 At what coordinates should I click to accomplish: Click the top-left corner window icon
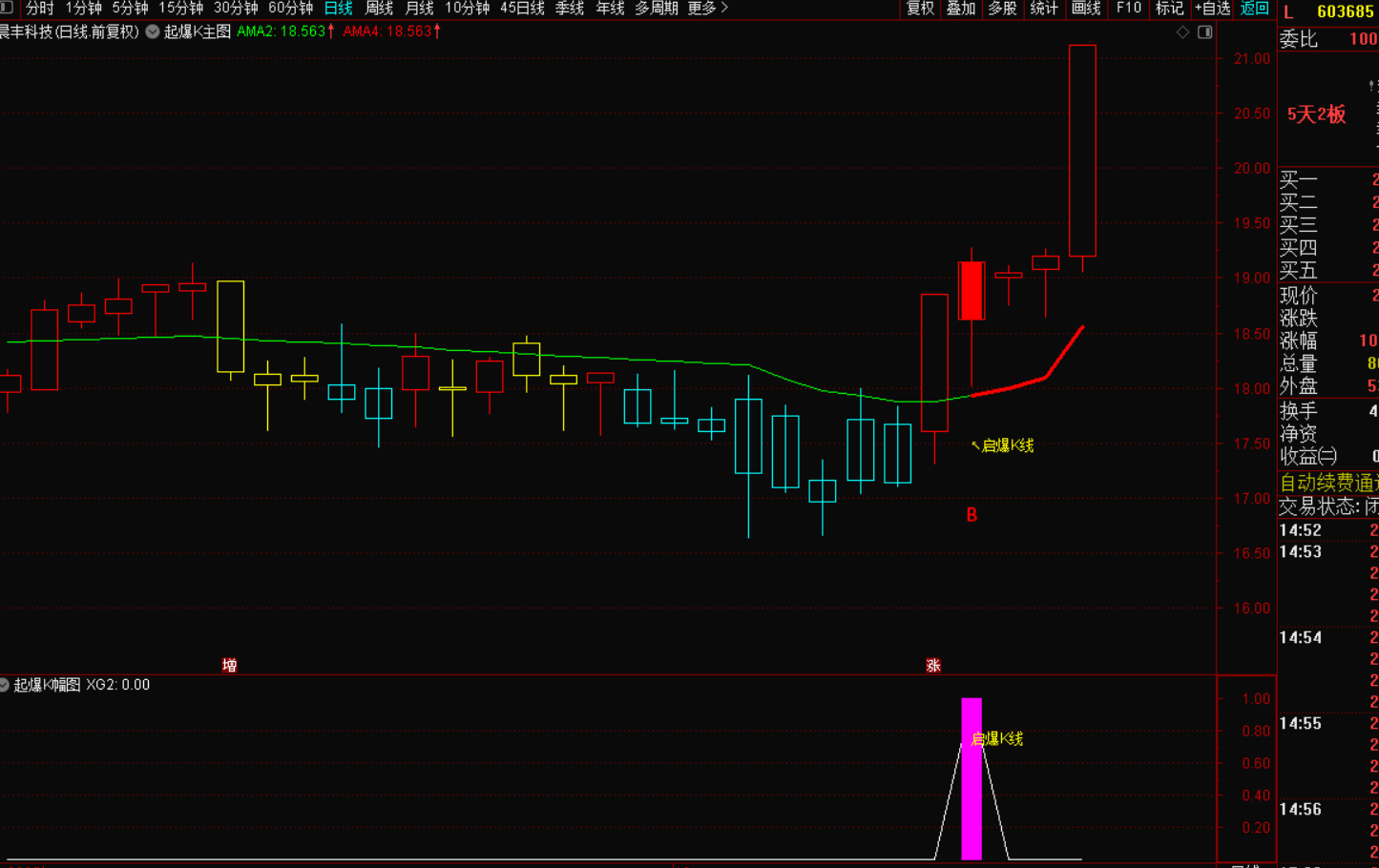[x=7, y=9]
